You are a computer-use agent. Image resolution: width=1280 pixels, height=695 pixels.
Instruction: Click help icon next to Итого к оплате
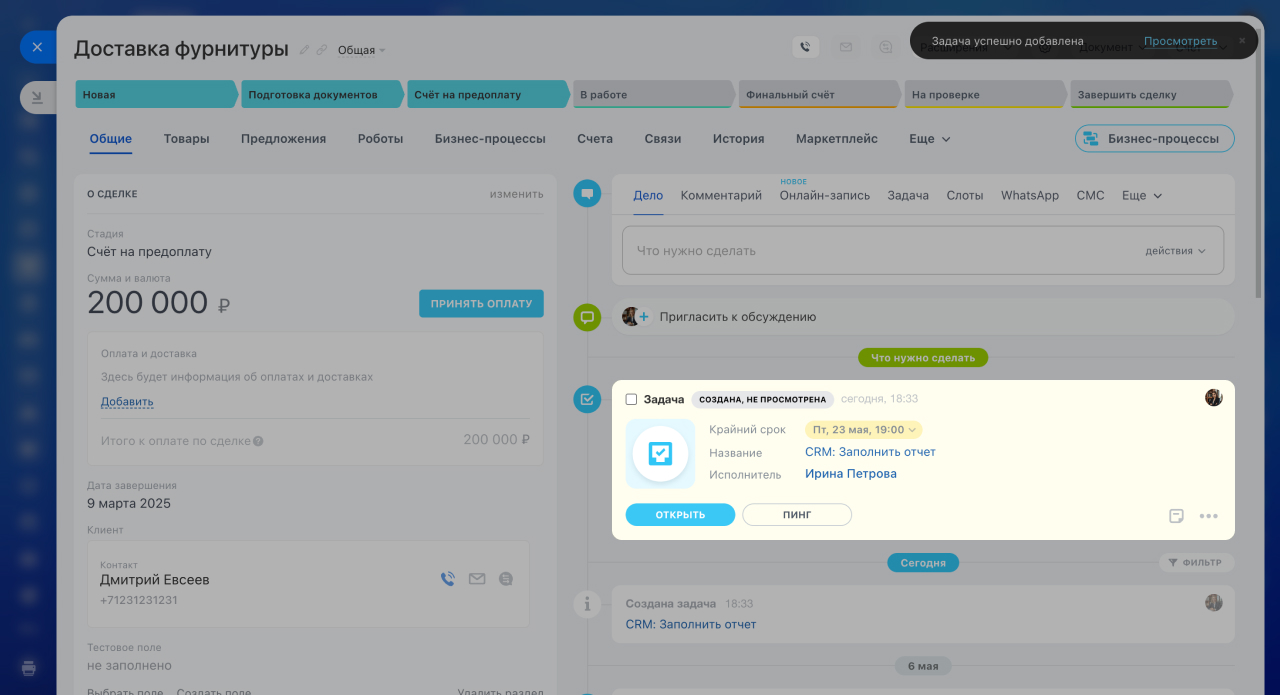pyautogui.click(x=258, y=441)
